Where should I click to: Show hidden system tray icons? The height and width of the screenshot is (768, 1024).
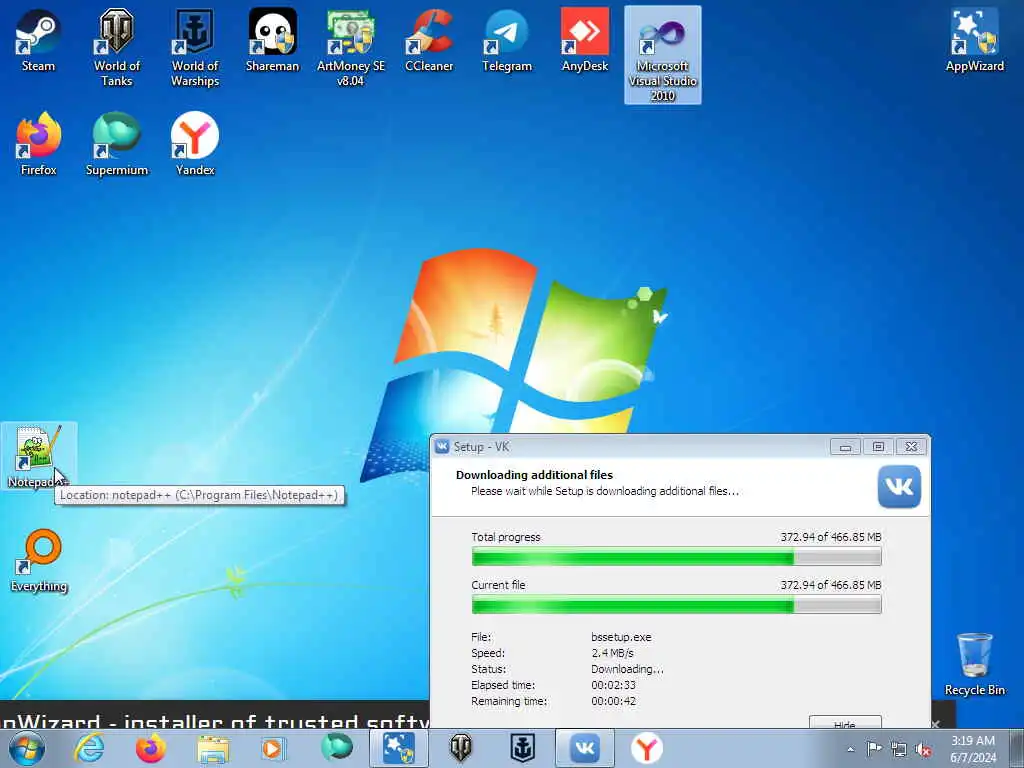(850, 750)
